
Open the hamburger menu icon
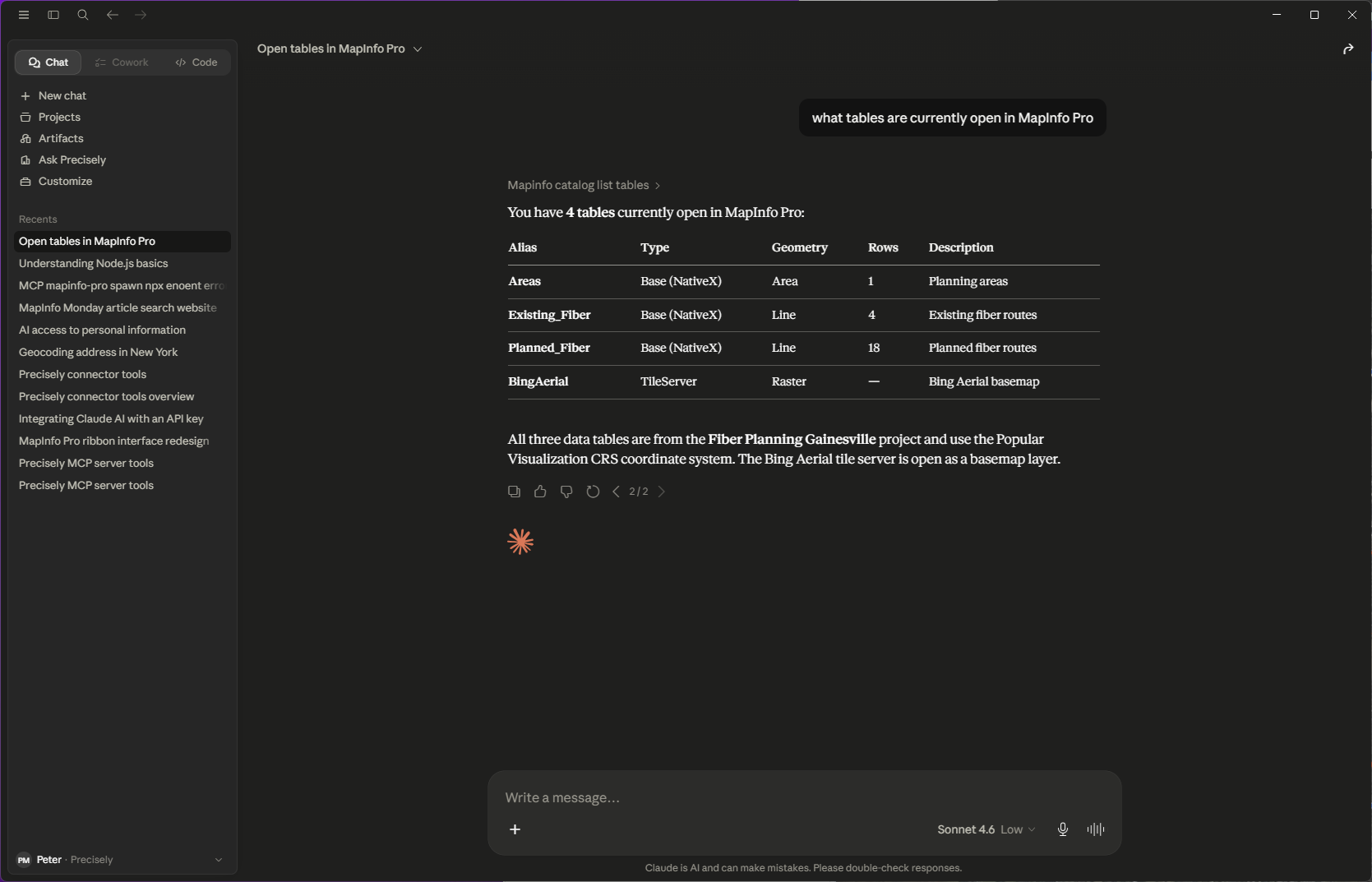click(x=24, y=15)
